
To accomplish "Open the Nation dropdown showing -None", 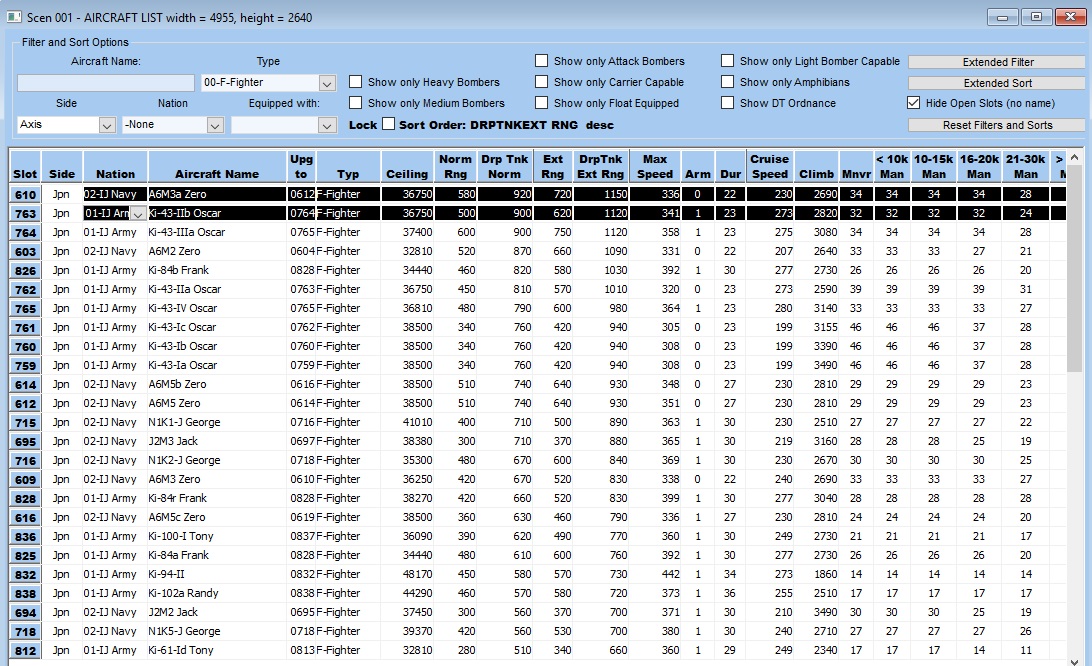I will click(214, 125).
